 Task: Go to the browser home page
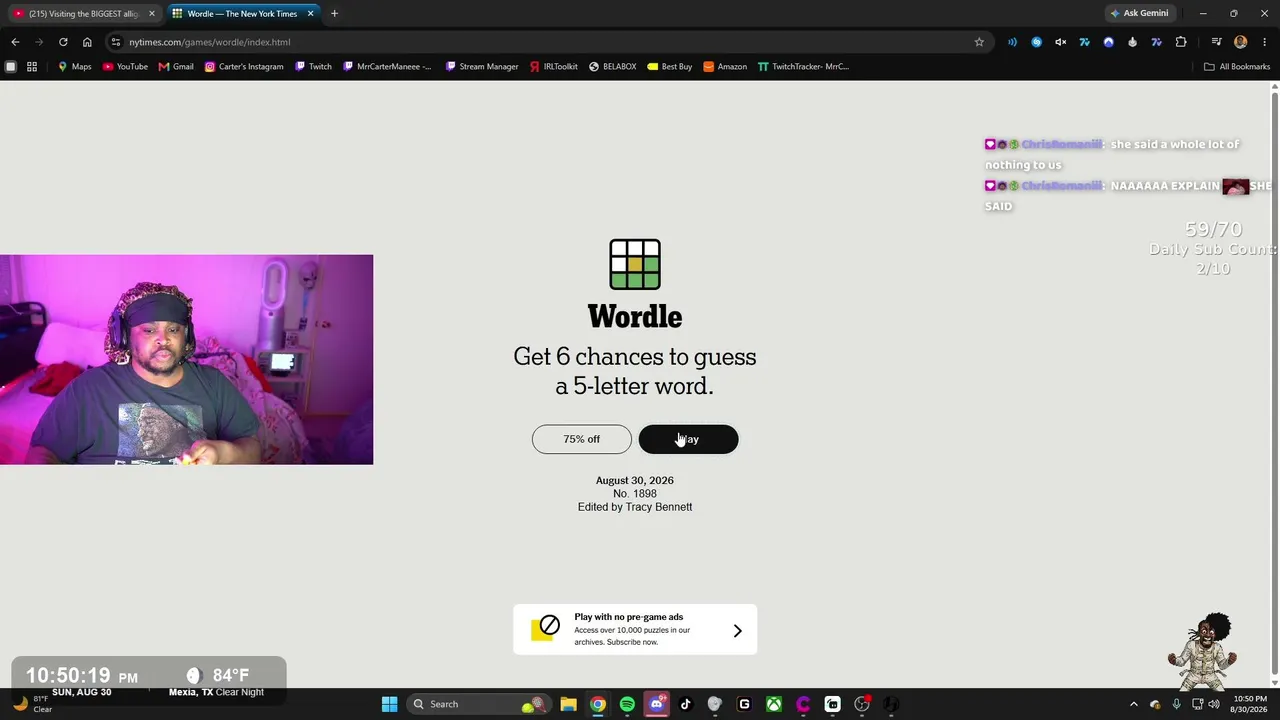point(87,42)
